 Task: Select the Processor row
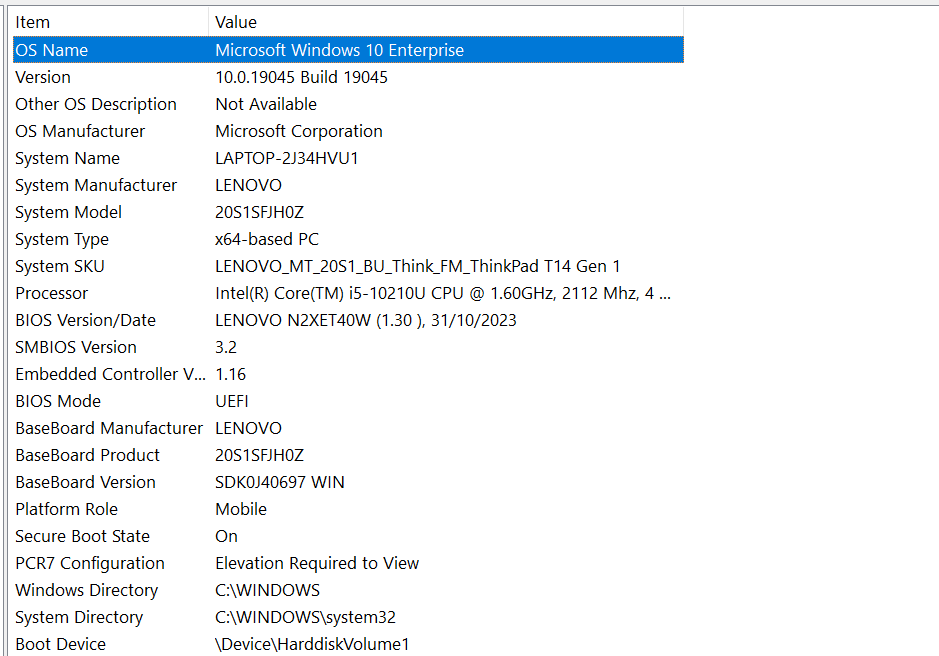pyautogui.click(x=348, y=293)
